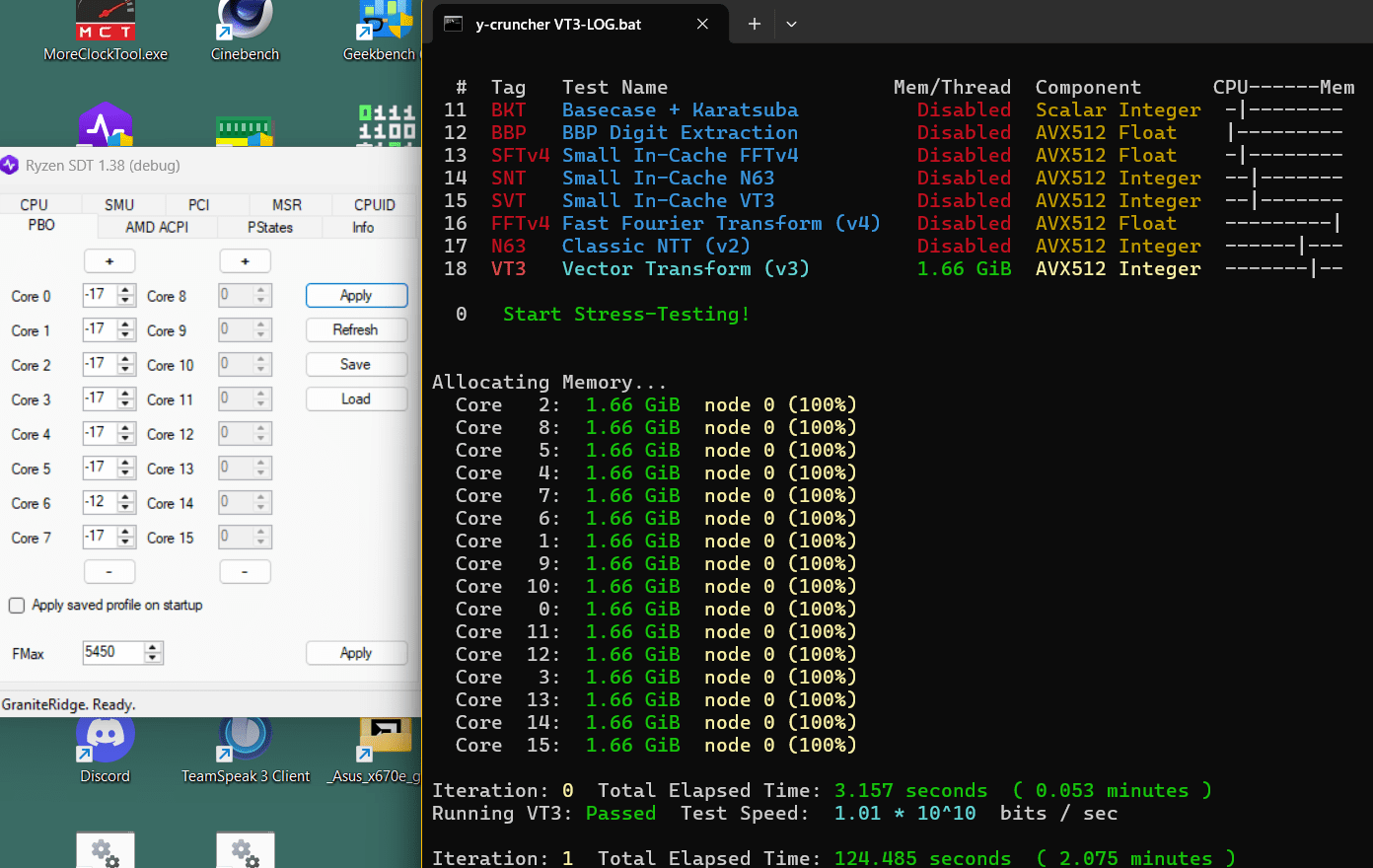Click the Core 2 offset stepper
The image size is (1373, 868).
point(125,364)
